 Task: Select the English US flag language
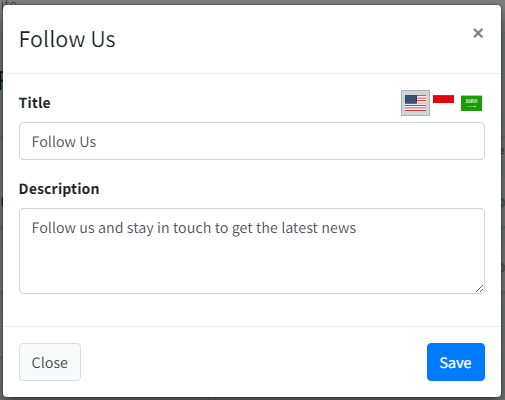pos(415,103)
